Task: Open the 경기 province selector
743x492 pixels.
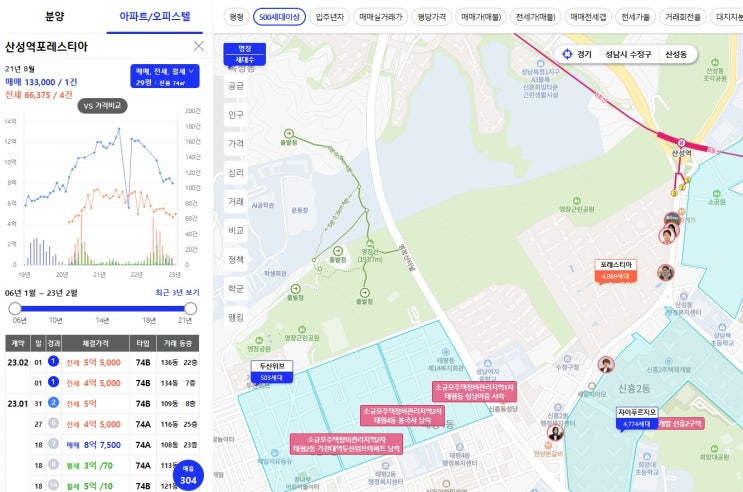Action: (x=584, y=54)
